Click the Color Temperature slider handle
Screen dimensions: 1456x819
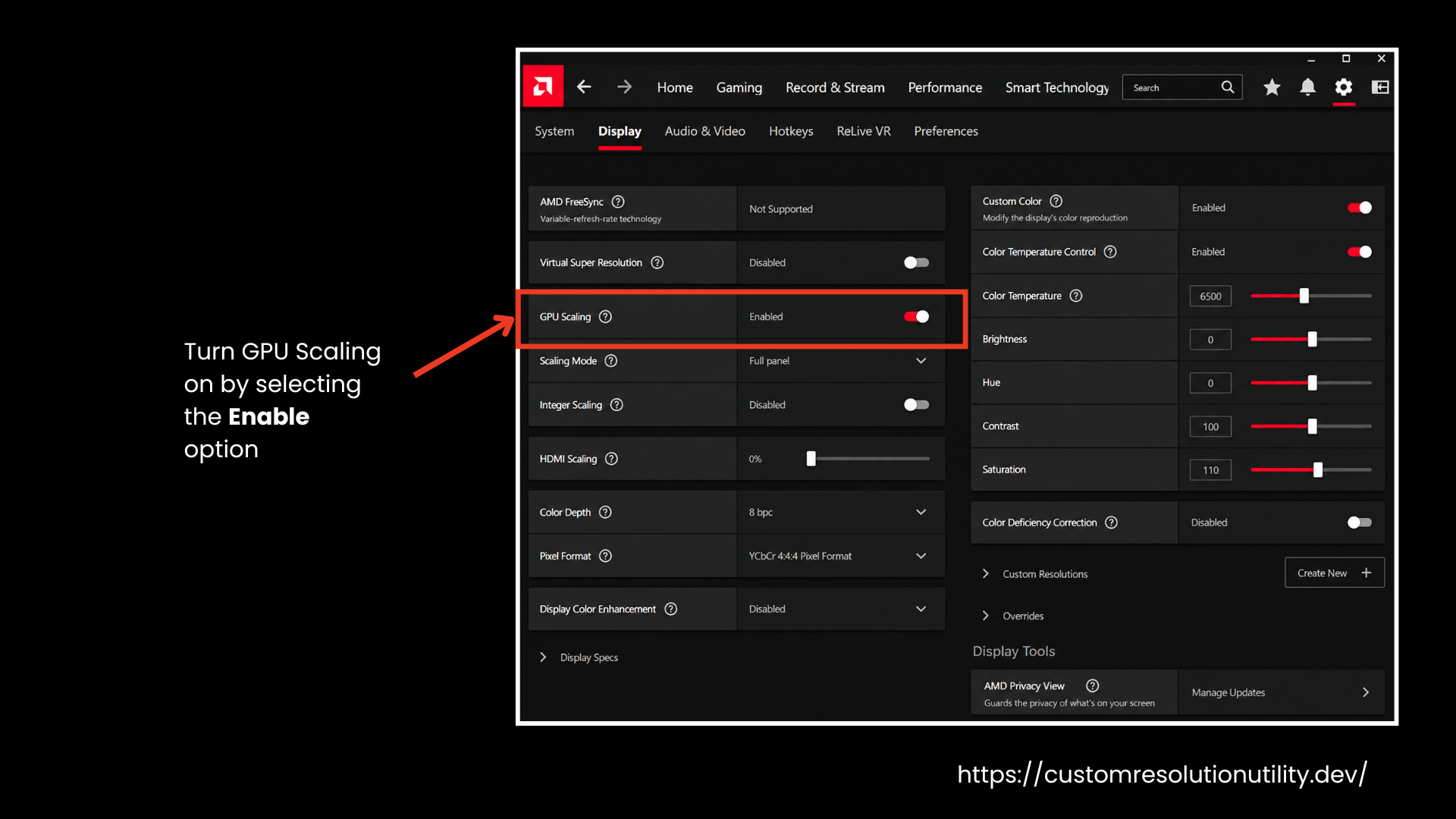point(1304,296)
